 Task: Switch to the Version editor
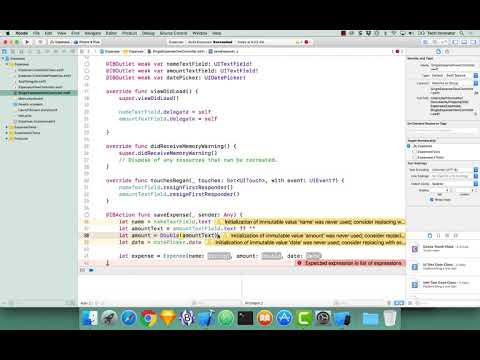point(444,42)
